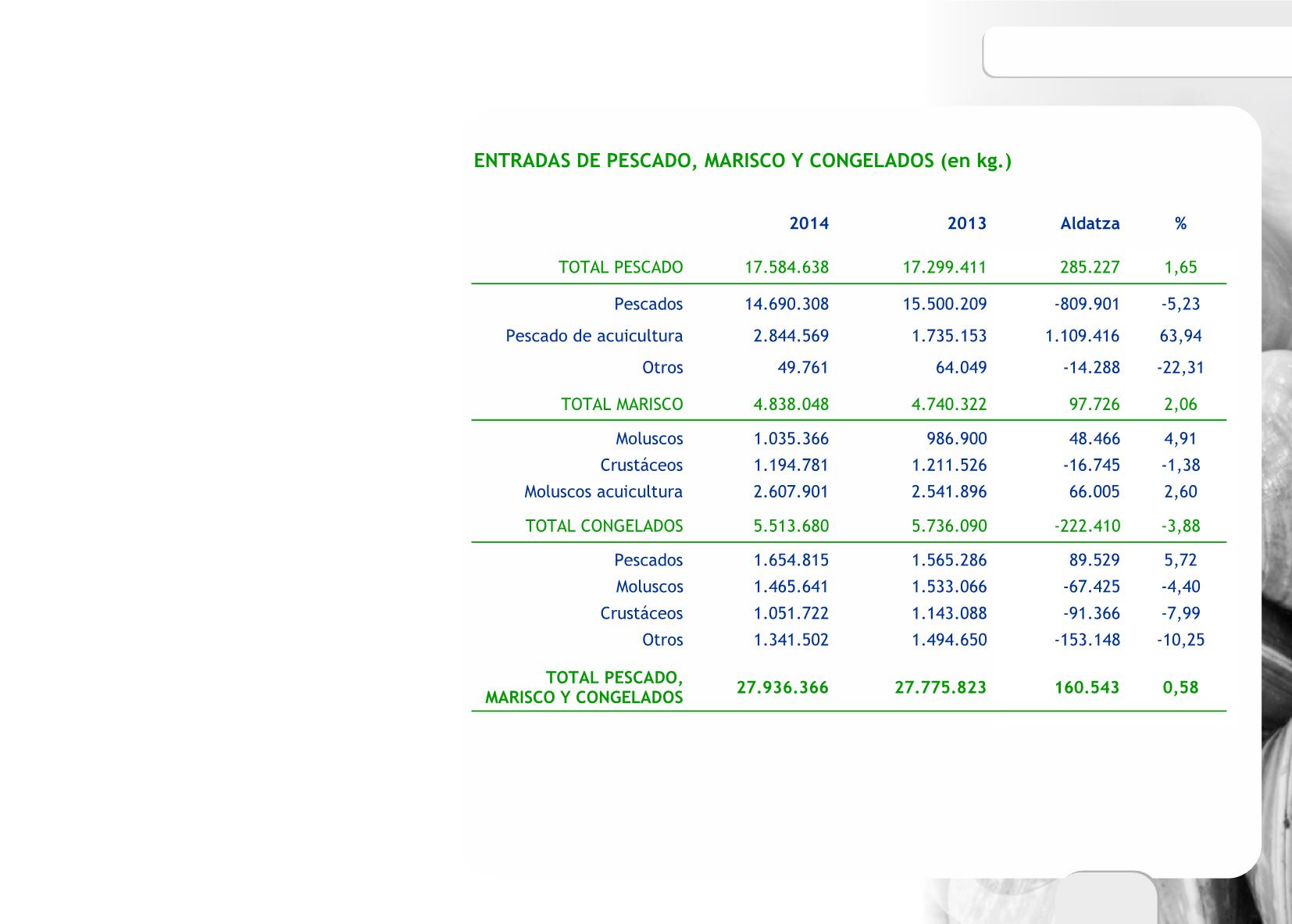The height and width of the screenshot is (924, 1292).
Task: Select the value 1.565.286
Action: 949,560
